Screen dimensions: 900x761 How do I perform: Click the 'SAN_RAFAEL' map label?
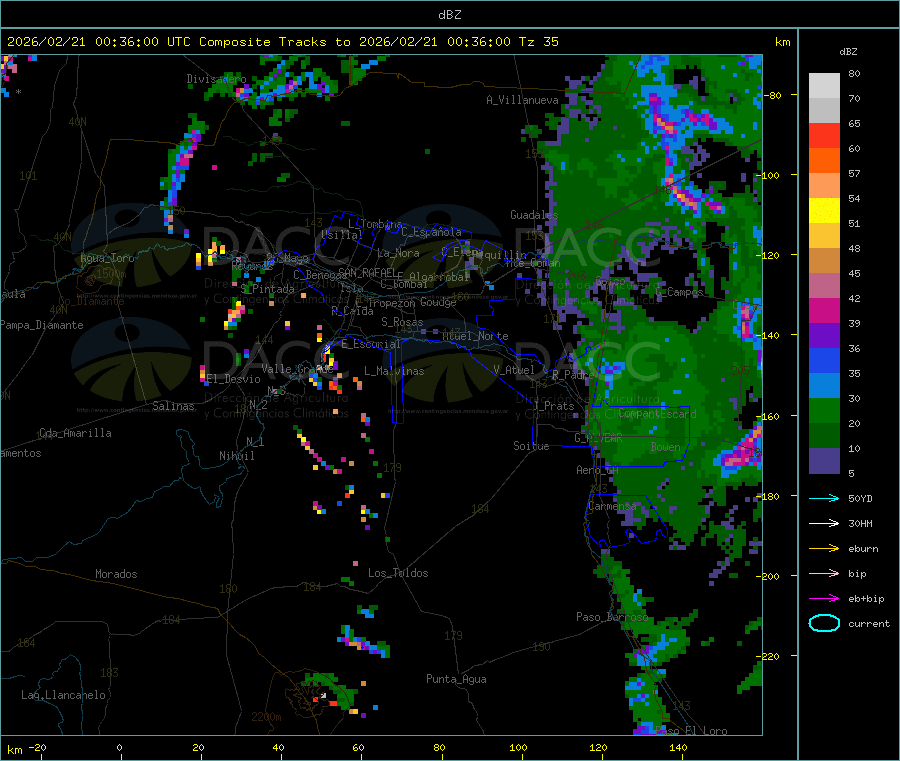click(366, 273)
